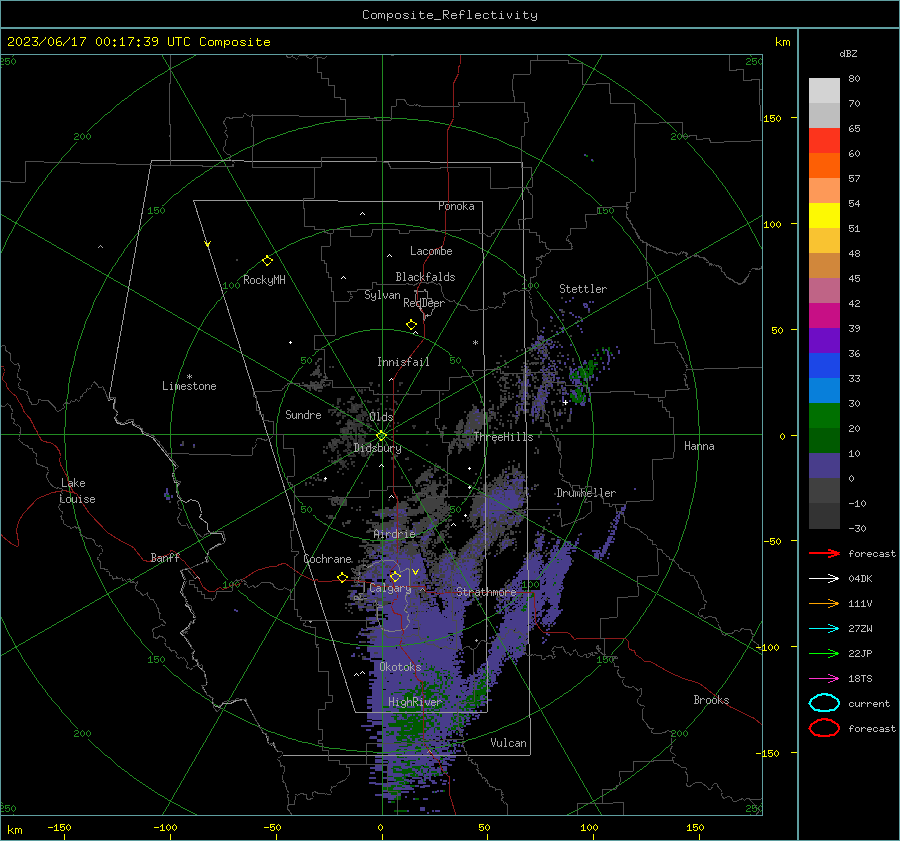Click the Ponoka city label
Viewport: 900px width, 841px height.
456,206
